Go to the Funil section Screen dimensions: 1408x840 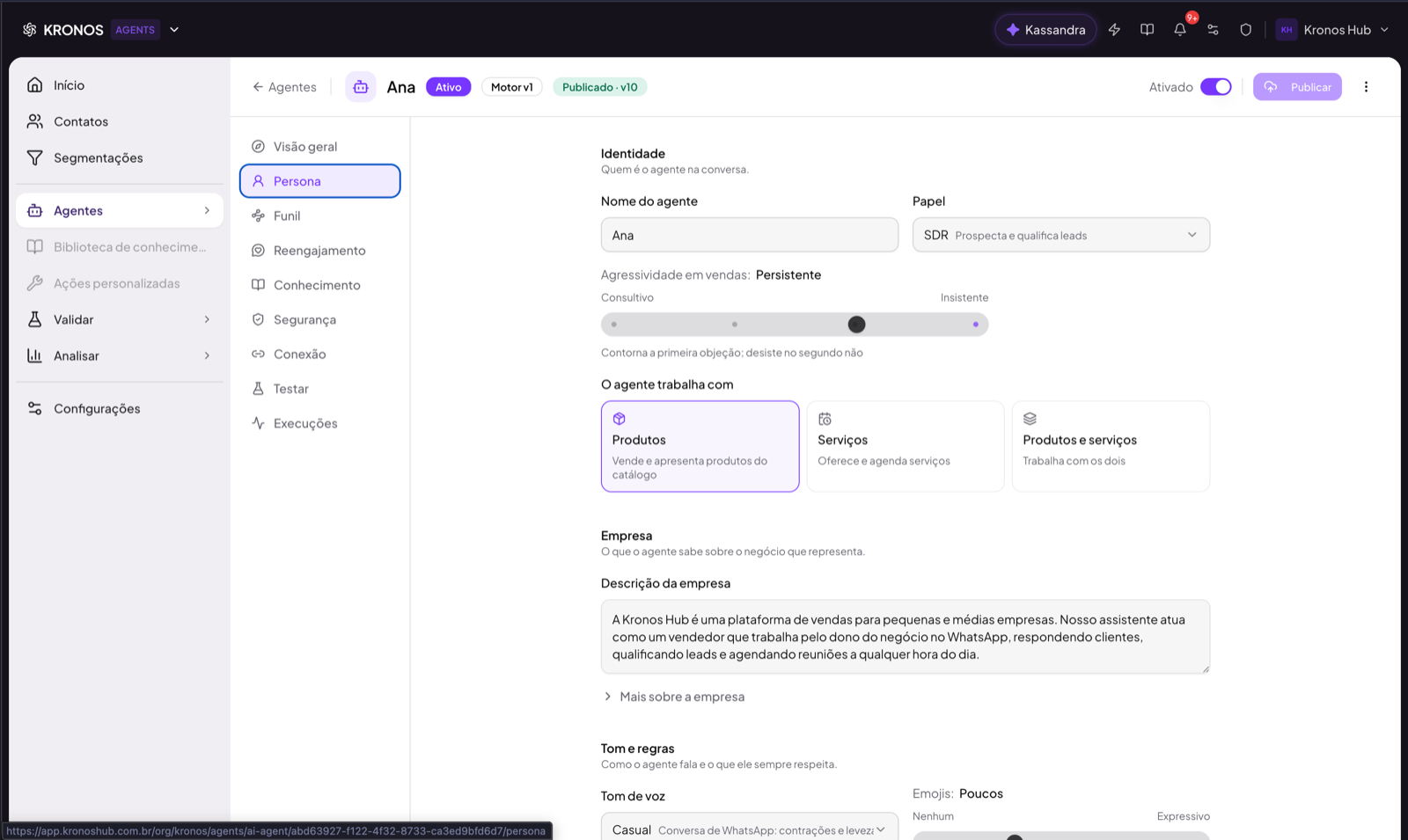[x=319, y=215]
